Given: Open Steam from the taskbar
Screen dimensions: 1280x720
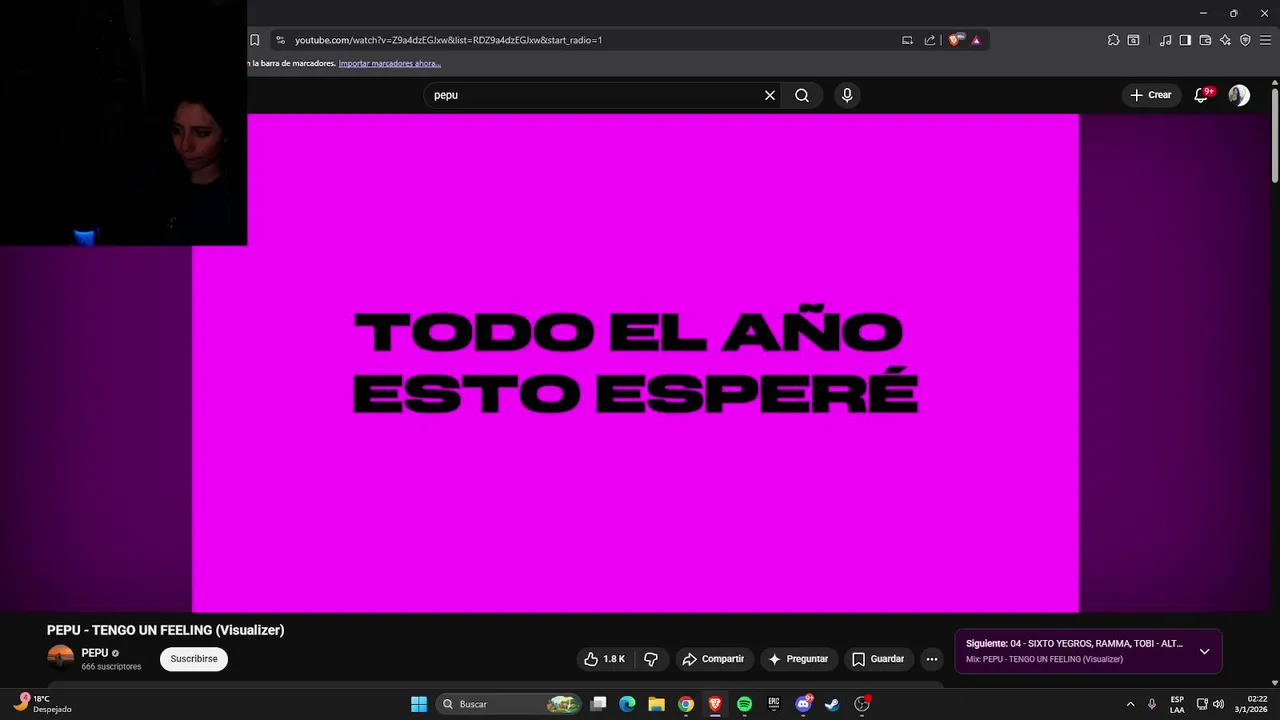Looking at the screenshot, I should coord(832,704).
